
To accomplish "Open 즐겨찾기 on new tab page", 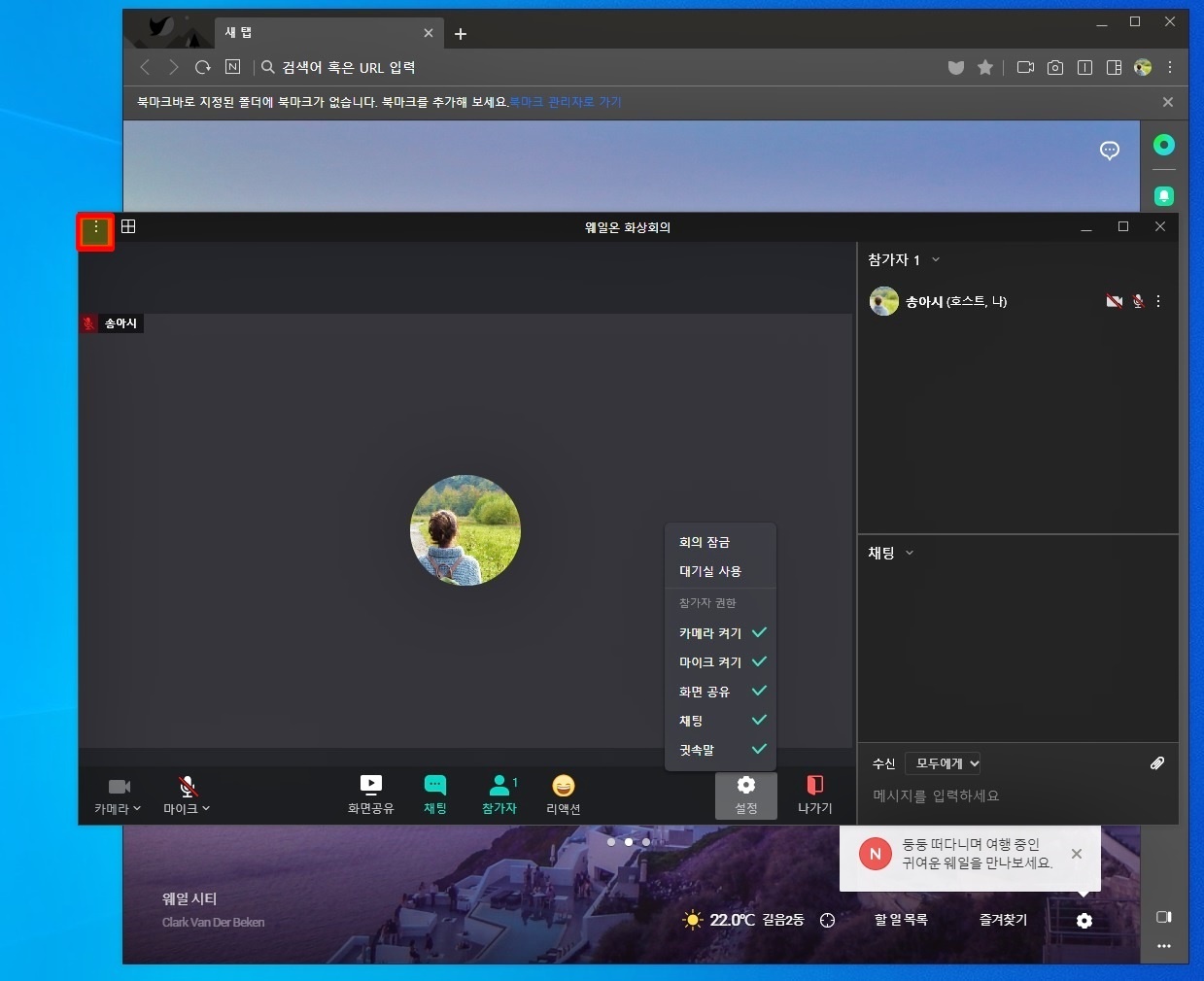I will 1003,920.
